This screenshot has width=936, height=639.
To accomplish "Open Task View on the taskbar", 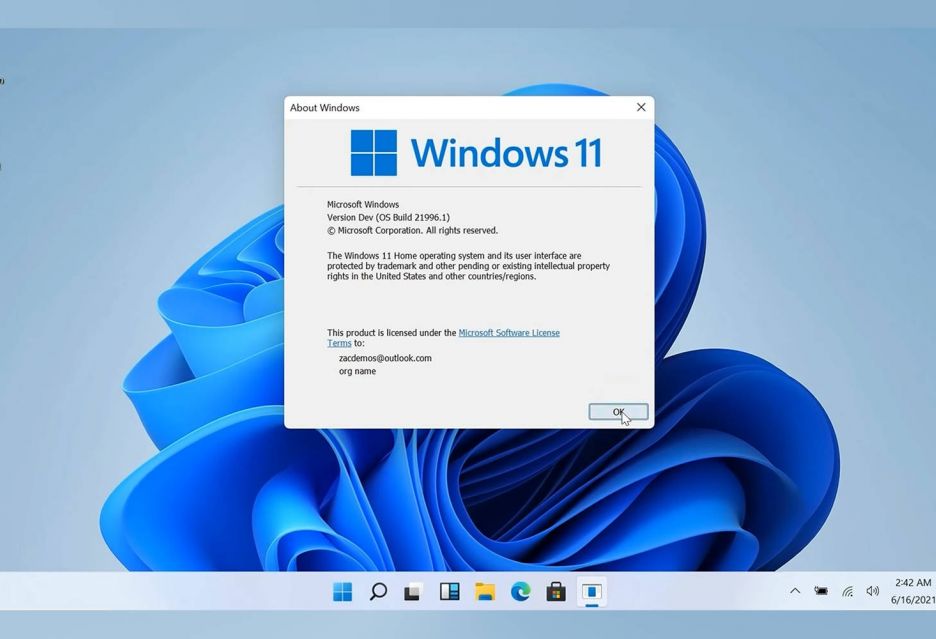I will pos(413,592).
